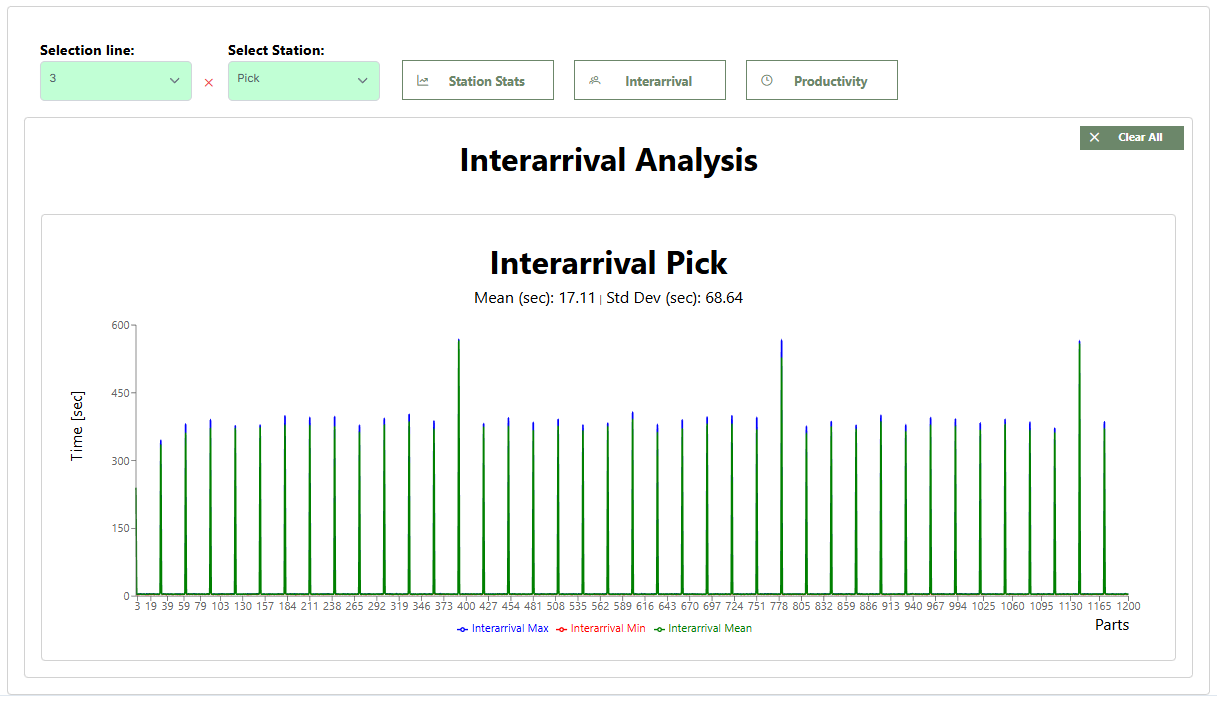Switch to the Productivity view
Viewport: 1217px width, 703px height.
830,81
